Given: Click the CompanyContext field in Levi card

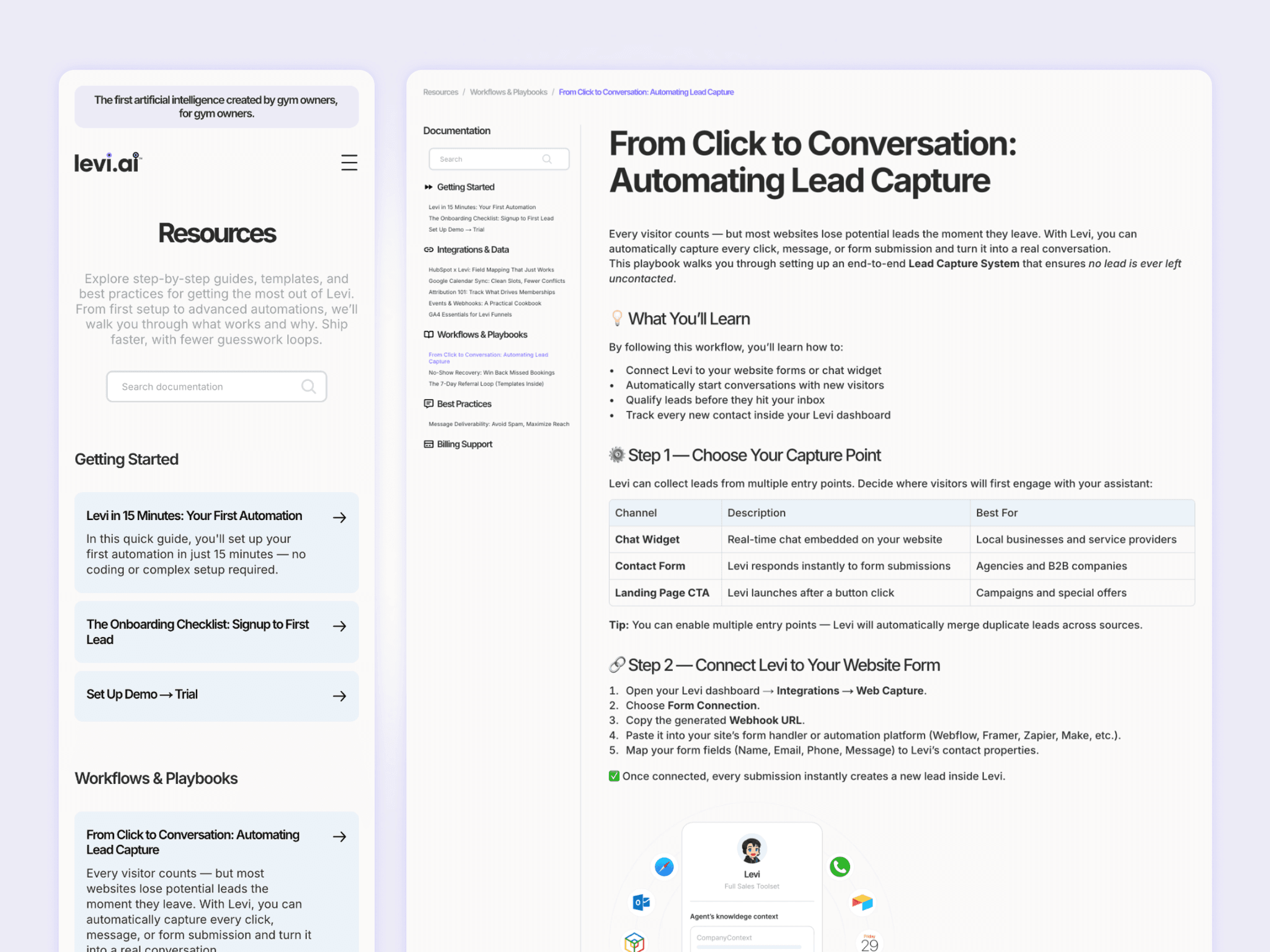Looking at the screenshot, I should 752,938.
